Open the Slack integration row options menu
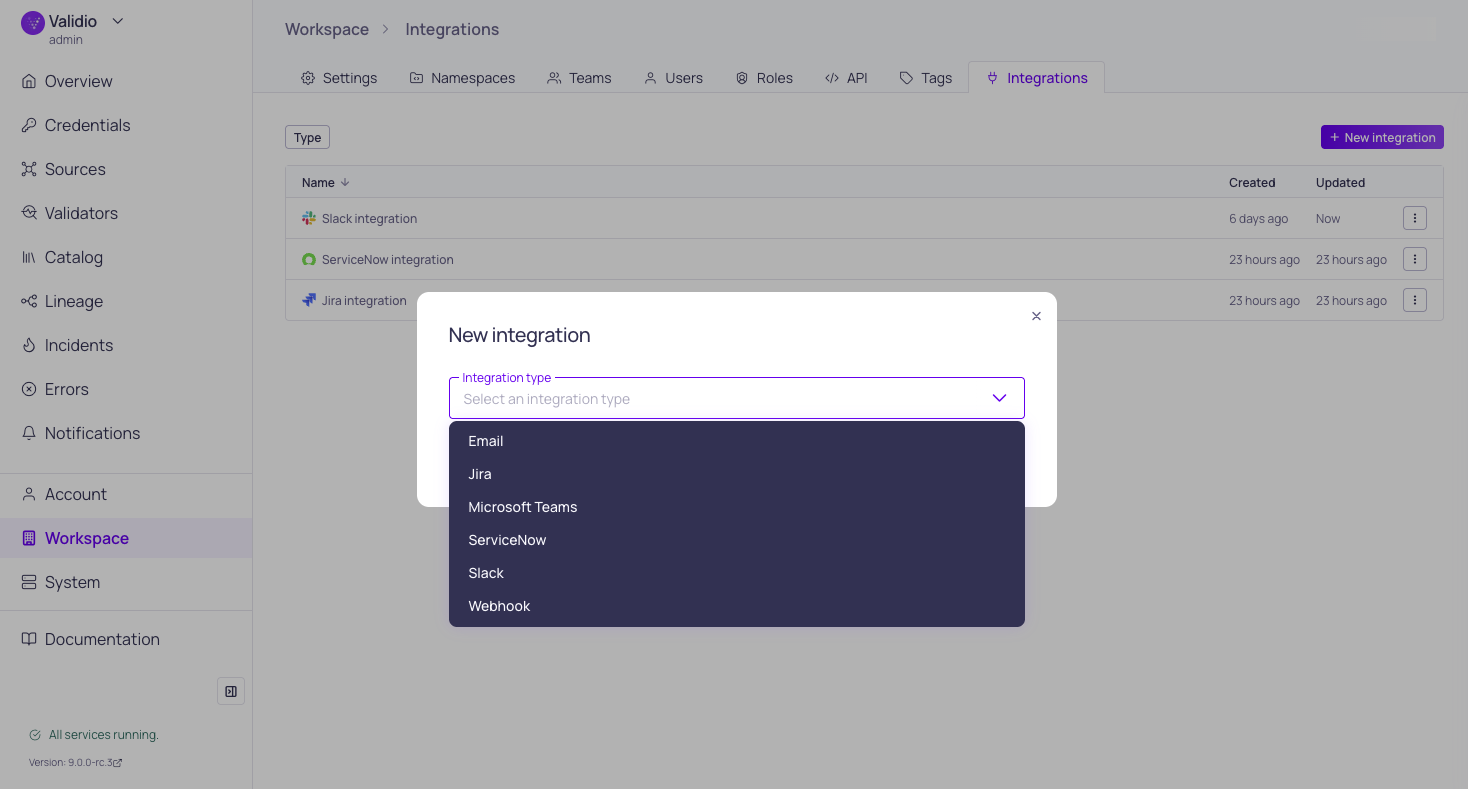 point(1414,218)
